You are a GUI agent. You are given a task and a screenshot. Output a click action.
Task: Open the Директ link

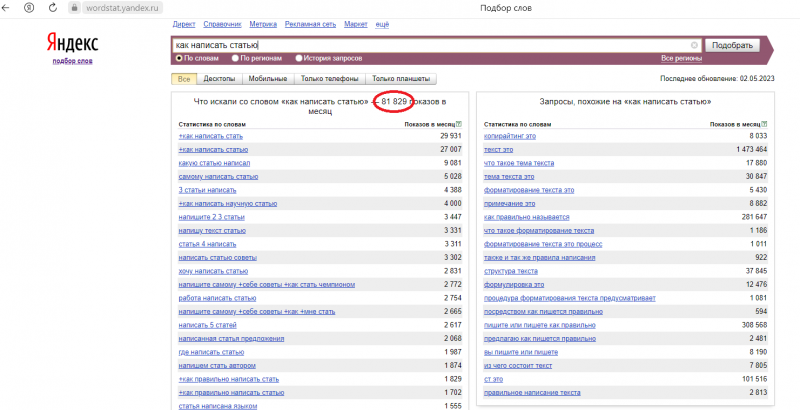[x=184, y=24]
